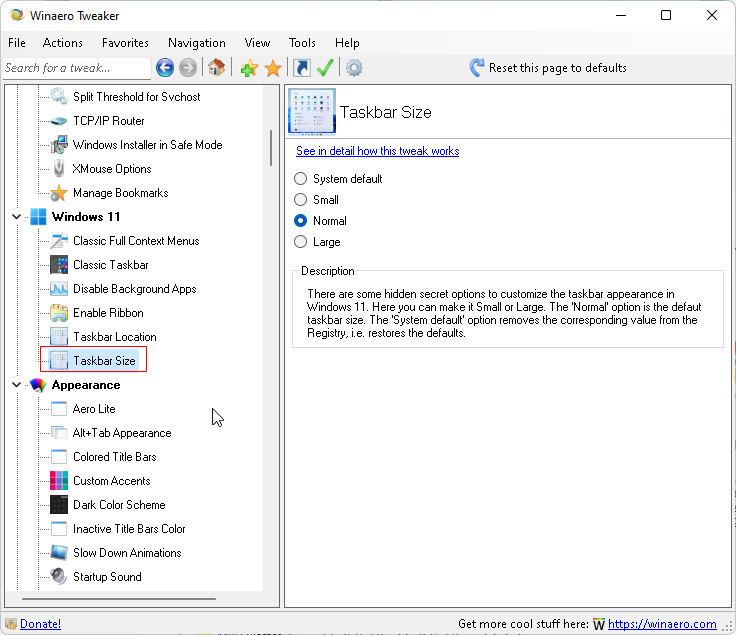Click the Taskbar Location icon
Image resolution: width=736 pixels, height=635 pixels.
tap(59, 337)
